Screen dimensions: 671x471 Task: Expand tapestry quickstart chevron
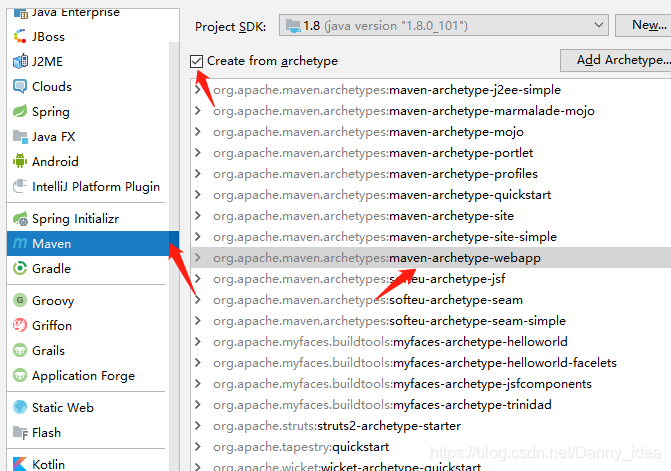(198, 446)
